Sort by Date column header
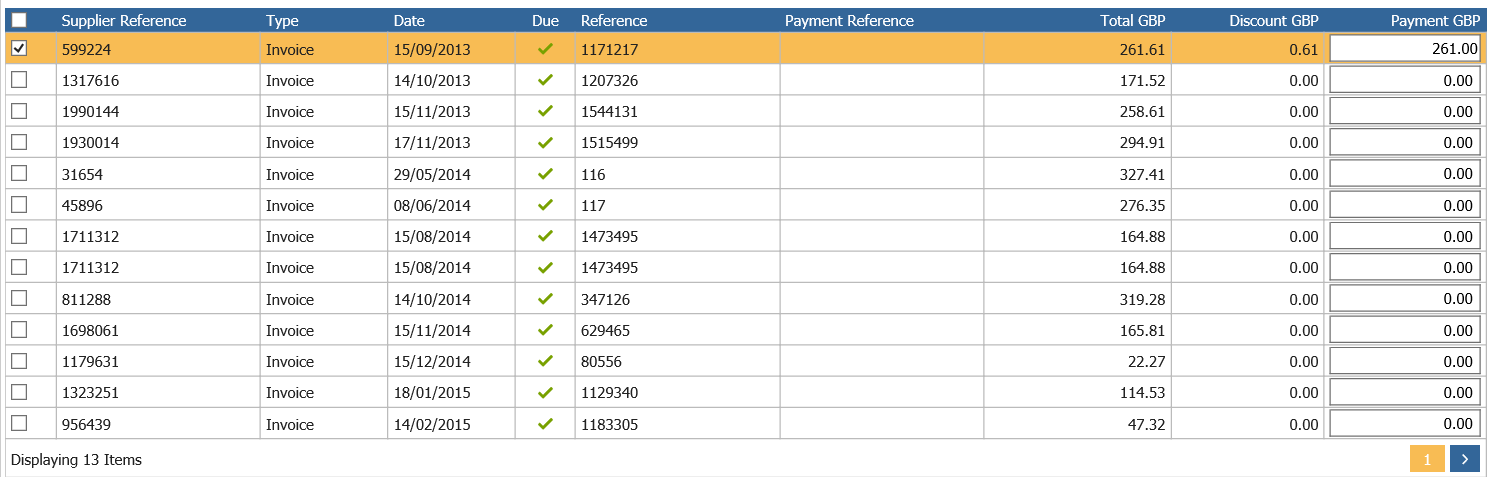The image size is (1489, 477). click(409, 20)
